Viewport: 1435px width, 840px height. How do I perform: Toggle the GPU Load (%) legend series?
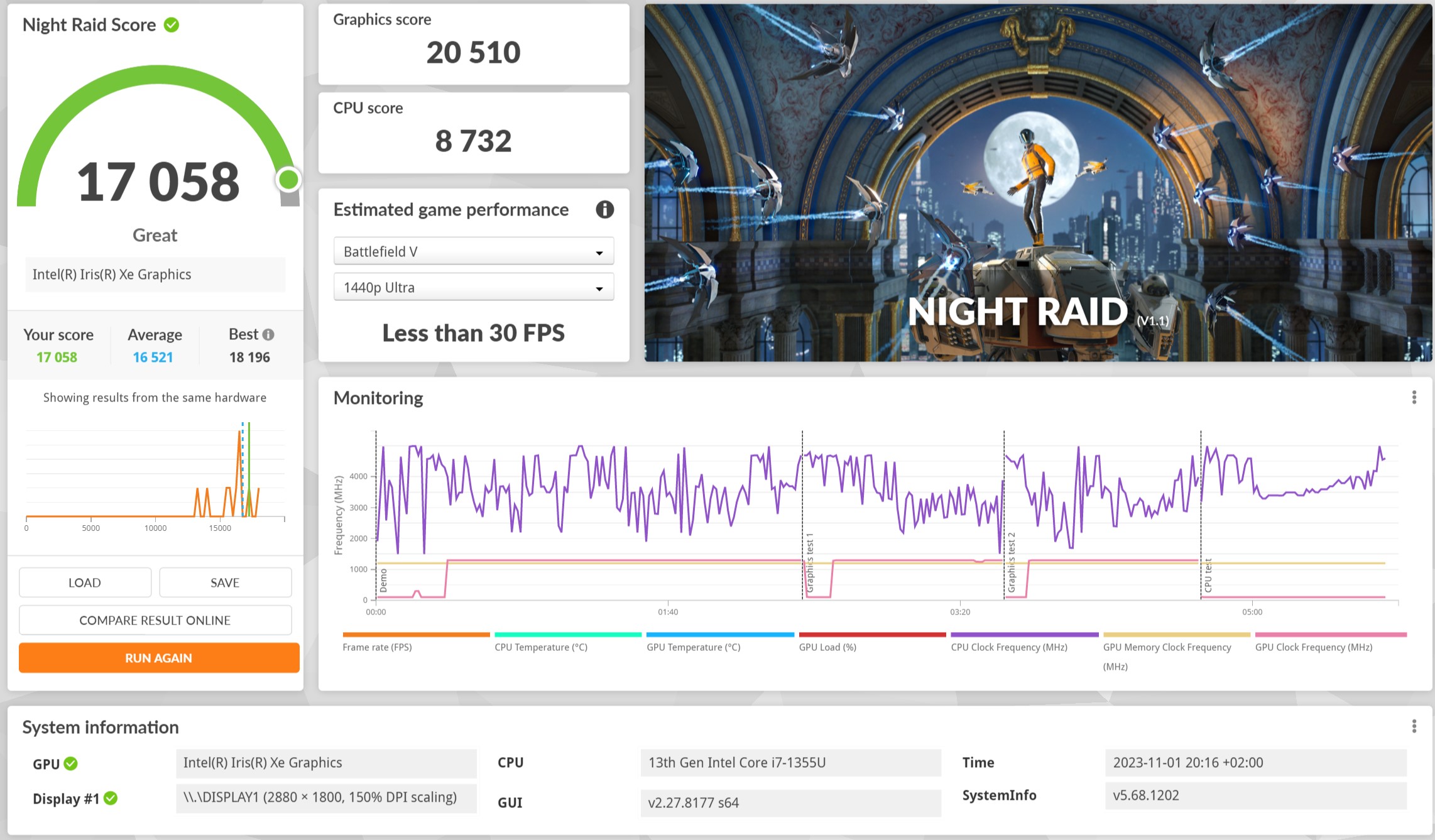pyautogui.click(x=872, y=642)
